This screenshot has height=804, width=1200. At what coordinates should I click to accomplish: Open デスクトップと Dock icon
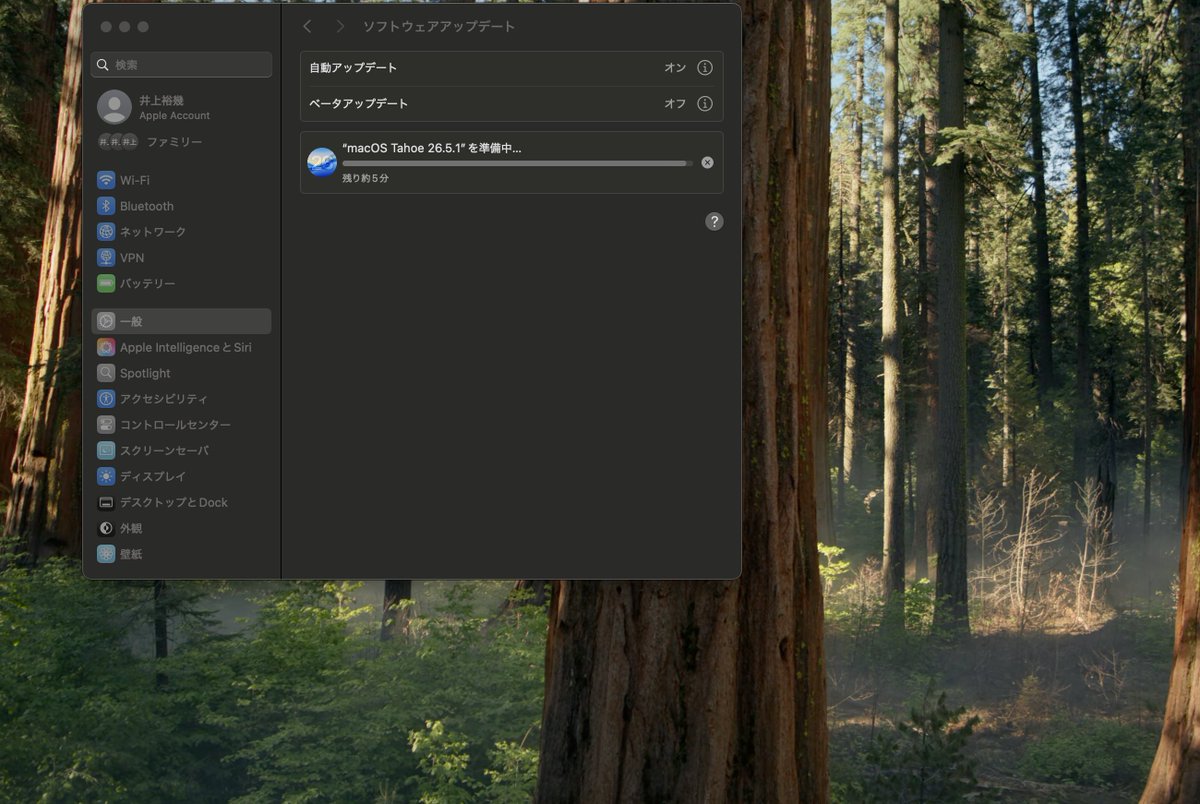point(106,503)
